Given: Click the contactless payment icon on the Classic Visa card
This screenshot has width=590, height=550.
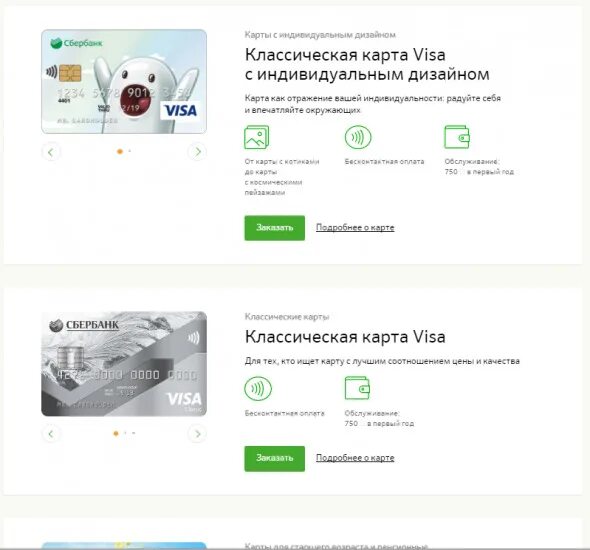Looking at the screenshot, I should (258, 388).
